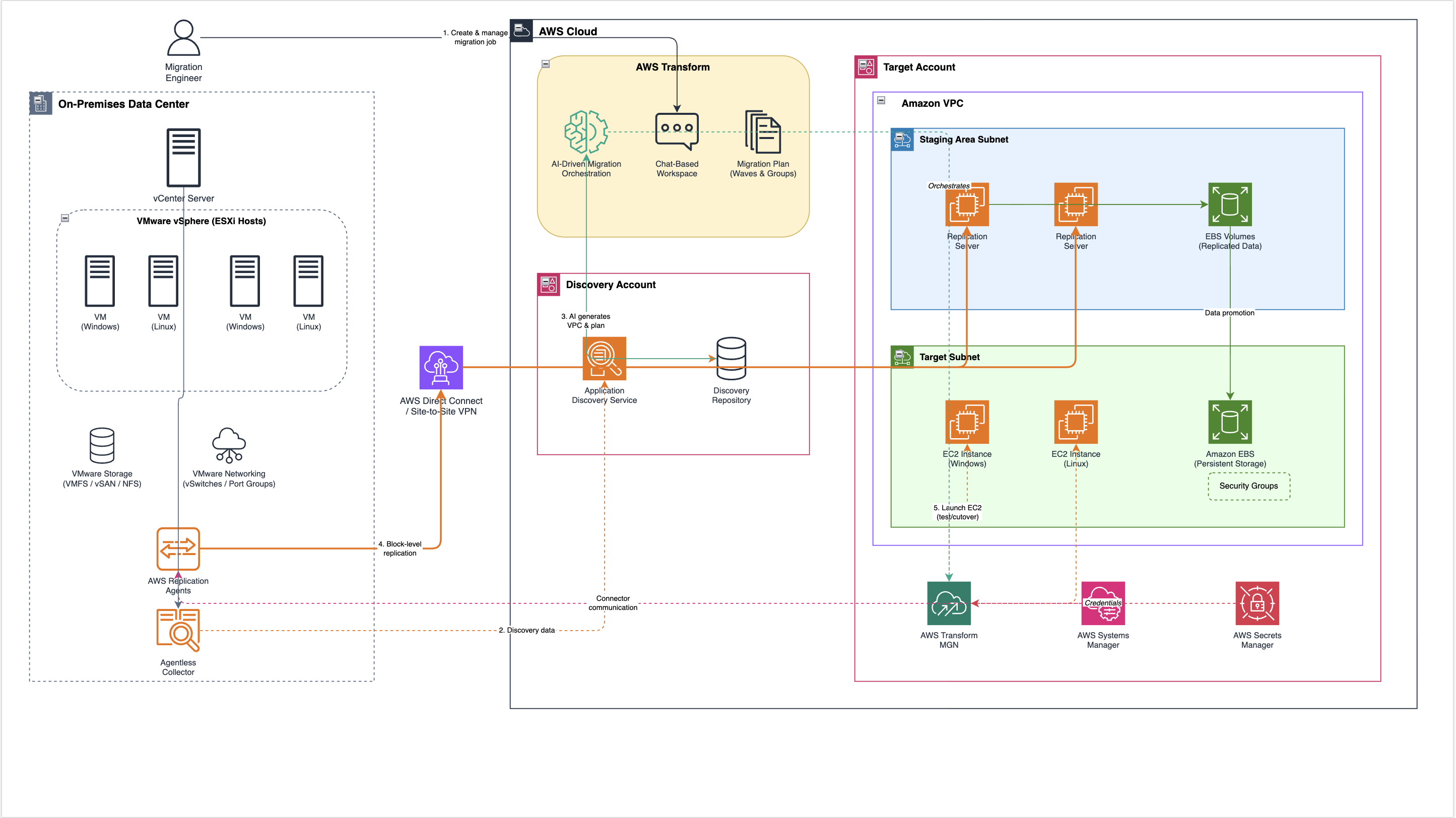
Task: Select the AWS Transform title text
Action: coord(673,66)
